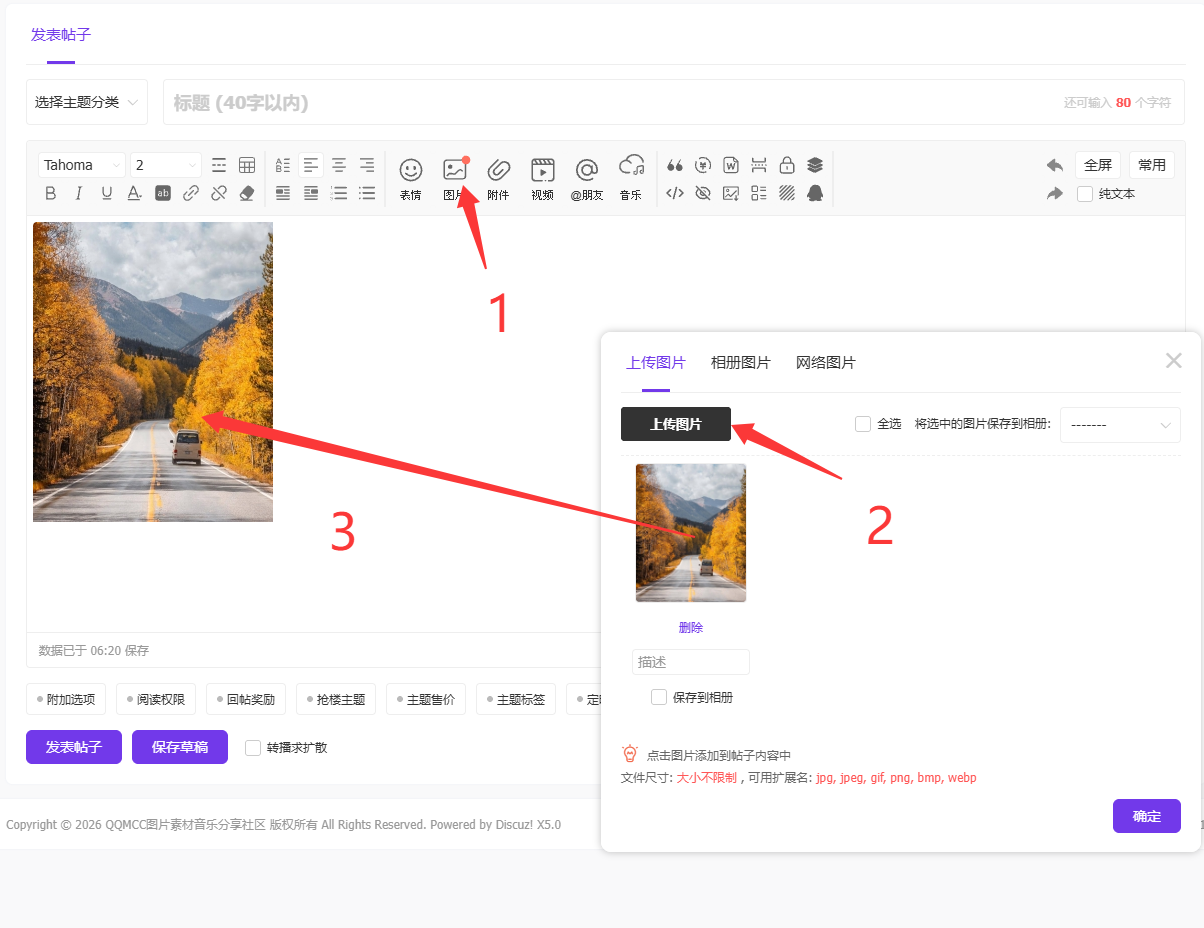Viewport: 1204px width, 928px height.
Task: Click the redo arrow icon
Action: click(1055, 193)
